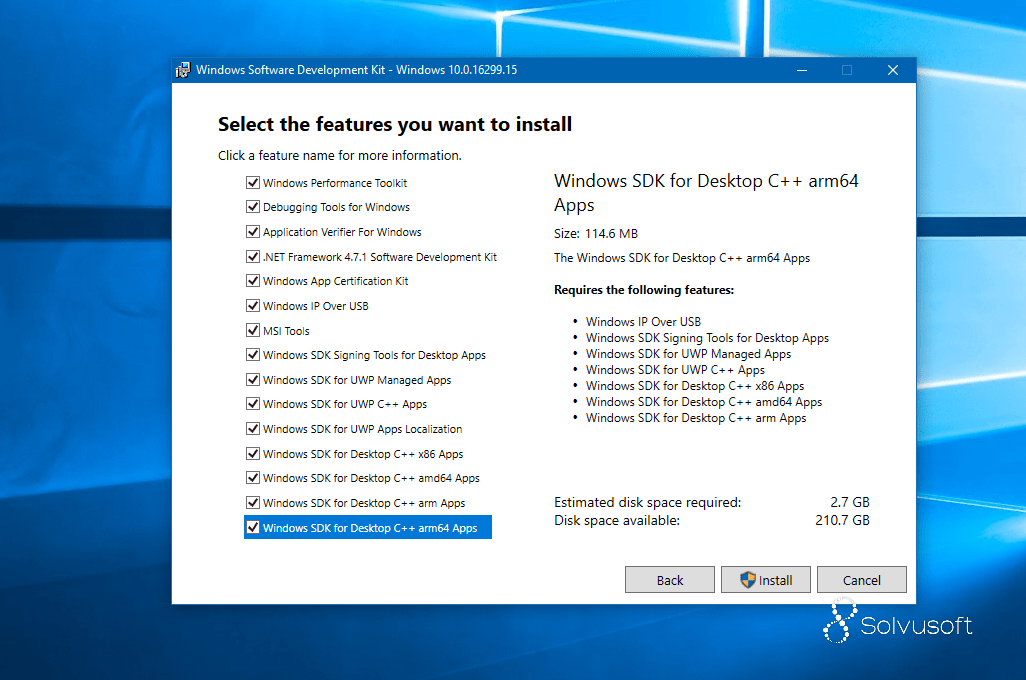Image resolution: width=1026 pixels, height=680 pixels.
Task: Click the 'Windows SDK for Desktop C++ amd64 Apps' bullet in requirements
Action: (x=703, y=402)
